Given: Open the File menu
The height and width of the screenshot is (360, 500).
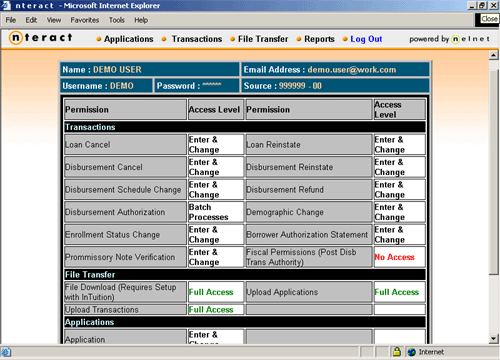Looking at the screenshot, I should click(x=11, y=20).
